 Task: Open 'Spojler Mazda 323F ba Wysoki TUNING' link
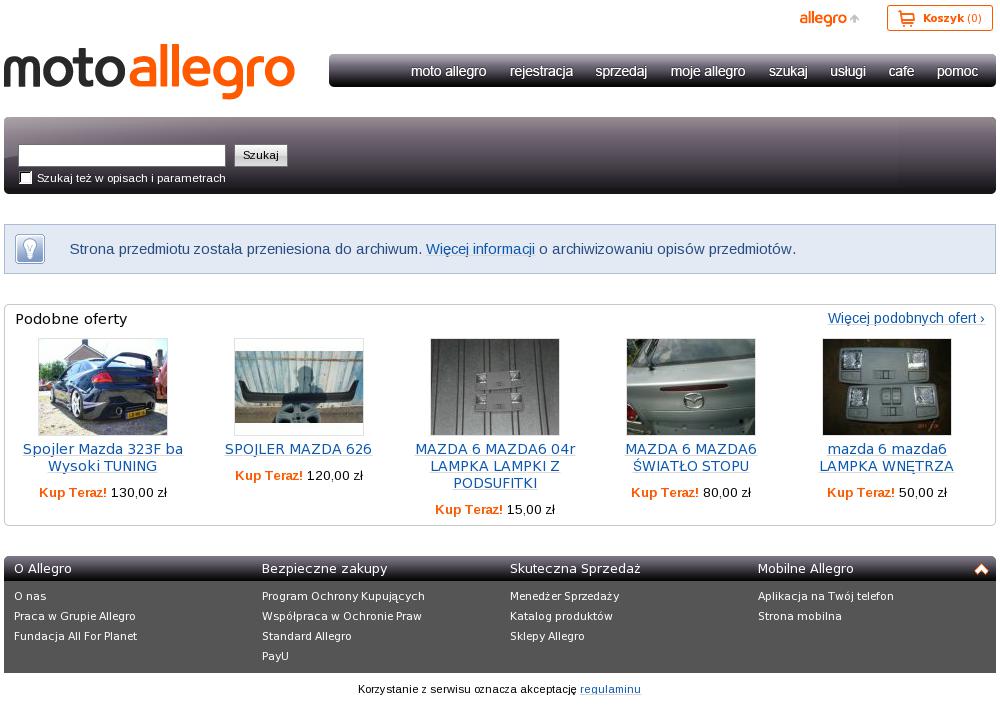click(103, 458)
